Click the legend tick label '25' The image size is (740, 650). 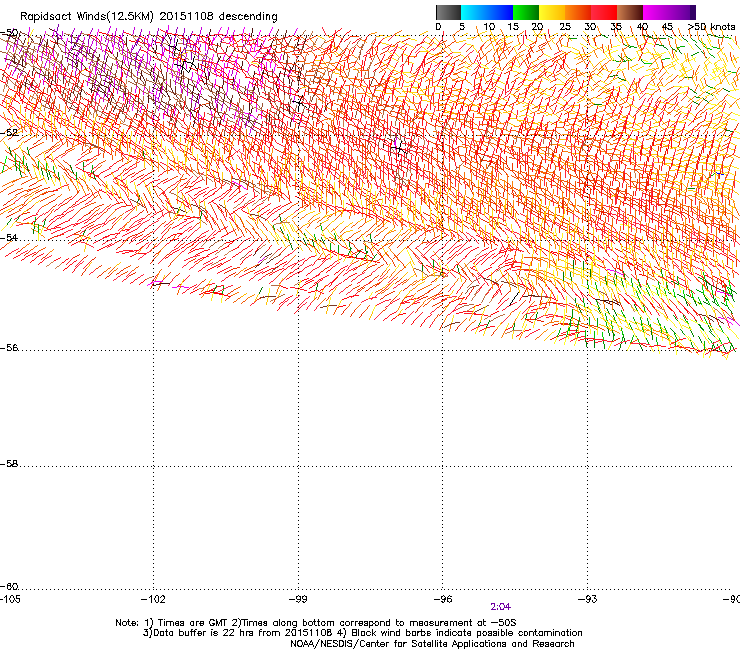[x=565, y=26]
